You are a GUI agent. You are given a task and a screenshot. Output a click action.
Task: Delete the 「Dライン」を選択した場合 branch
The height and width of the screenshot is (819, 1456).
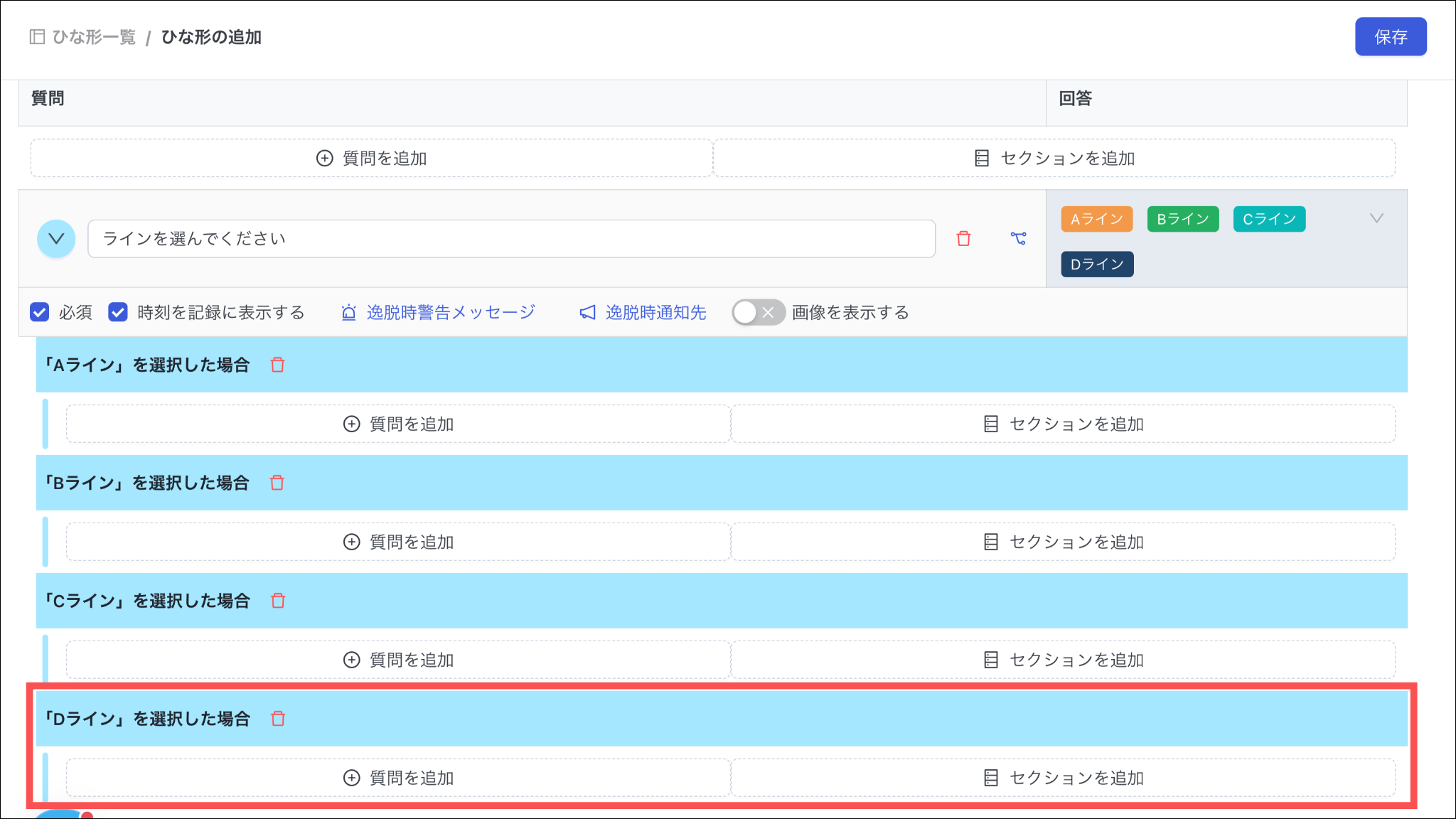278,719
